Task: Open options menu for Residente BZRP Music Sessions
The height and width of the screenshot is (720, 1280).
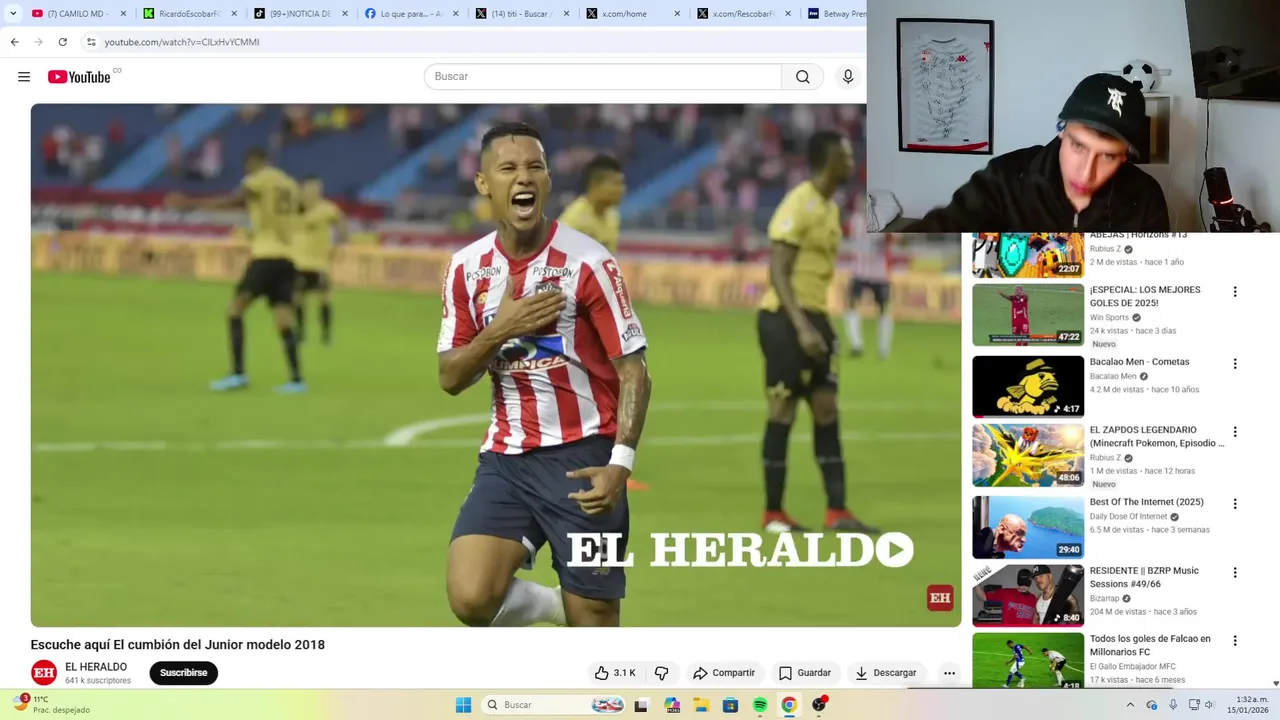Action: (x=1235, y=573)
